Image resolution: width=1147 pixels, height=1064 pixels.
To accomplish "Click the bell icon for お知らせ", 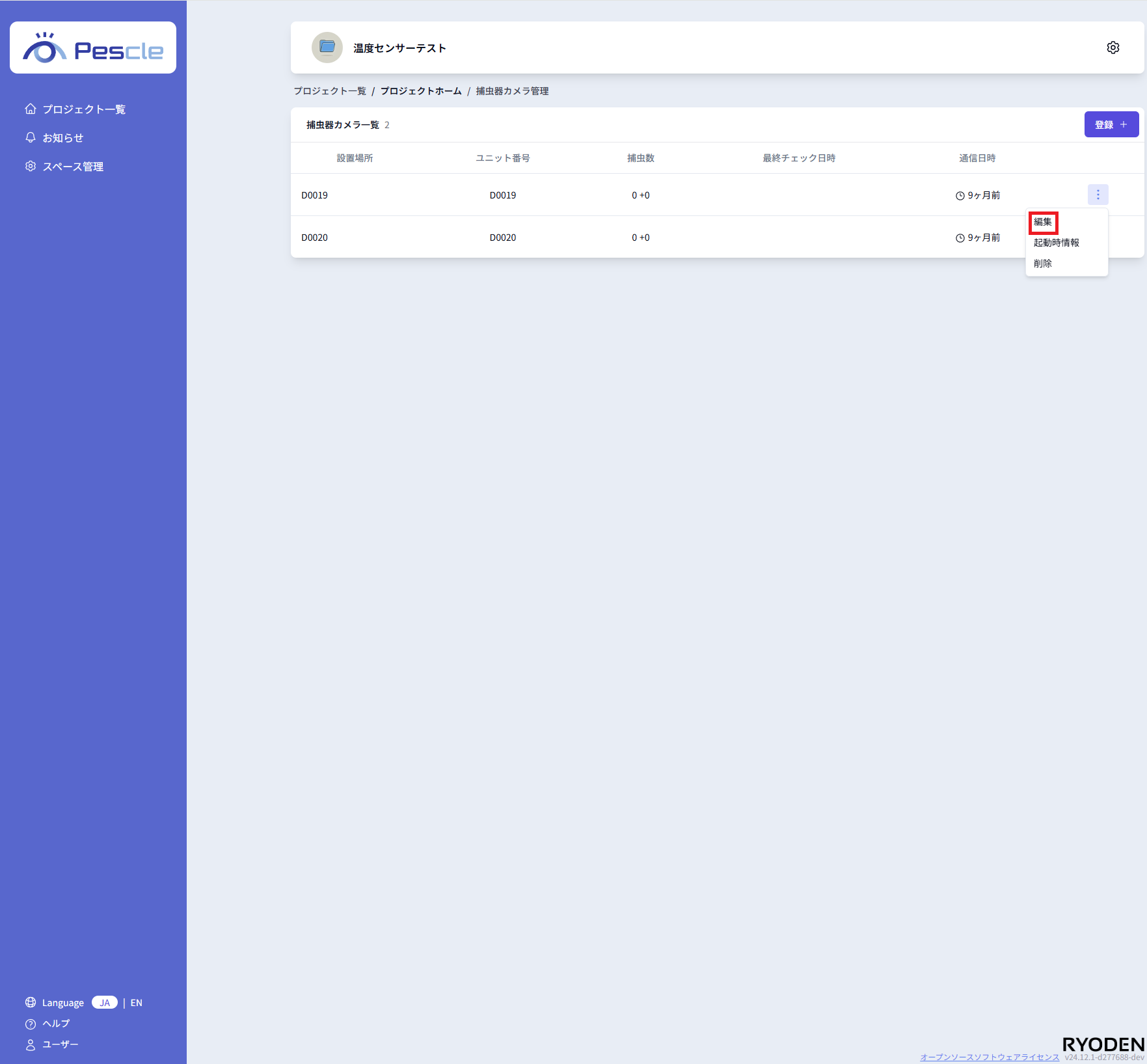I will coord(31,137).
